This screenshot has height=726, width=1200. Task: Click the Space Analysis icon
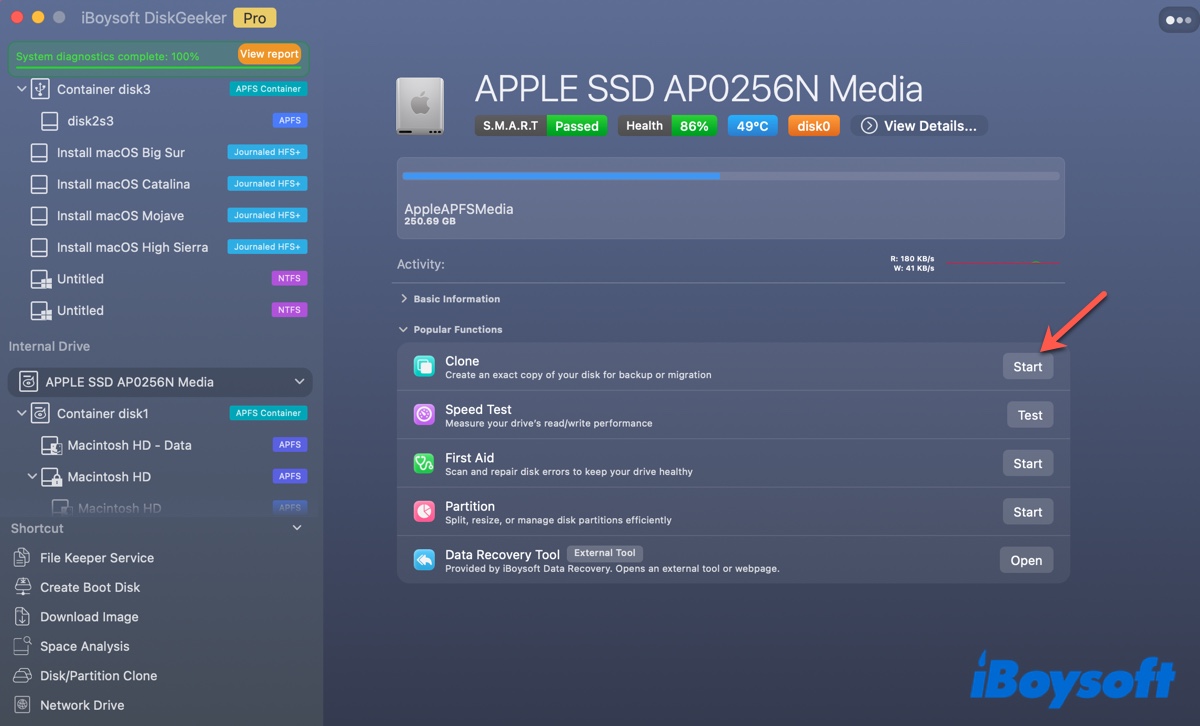tap(23, 646)
